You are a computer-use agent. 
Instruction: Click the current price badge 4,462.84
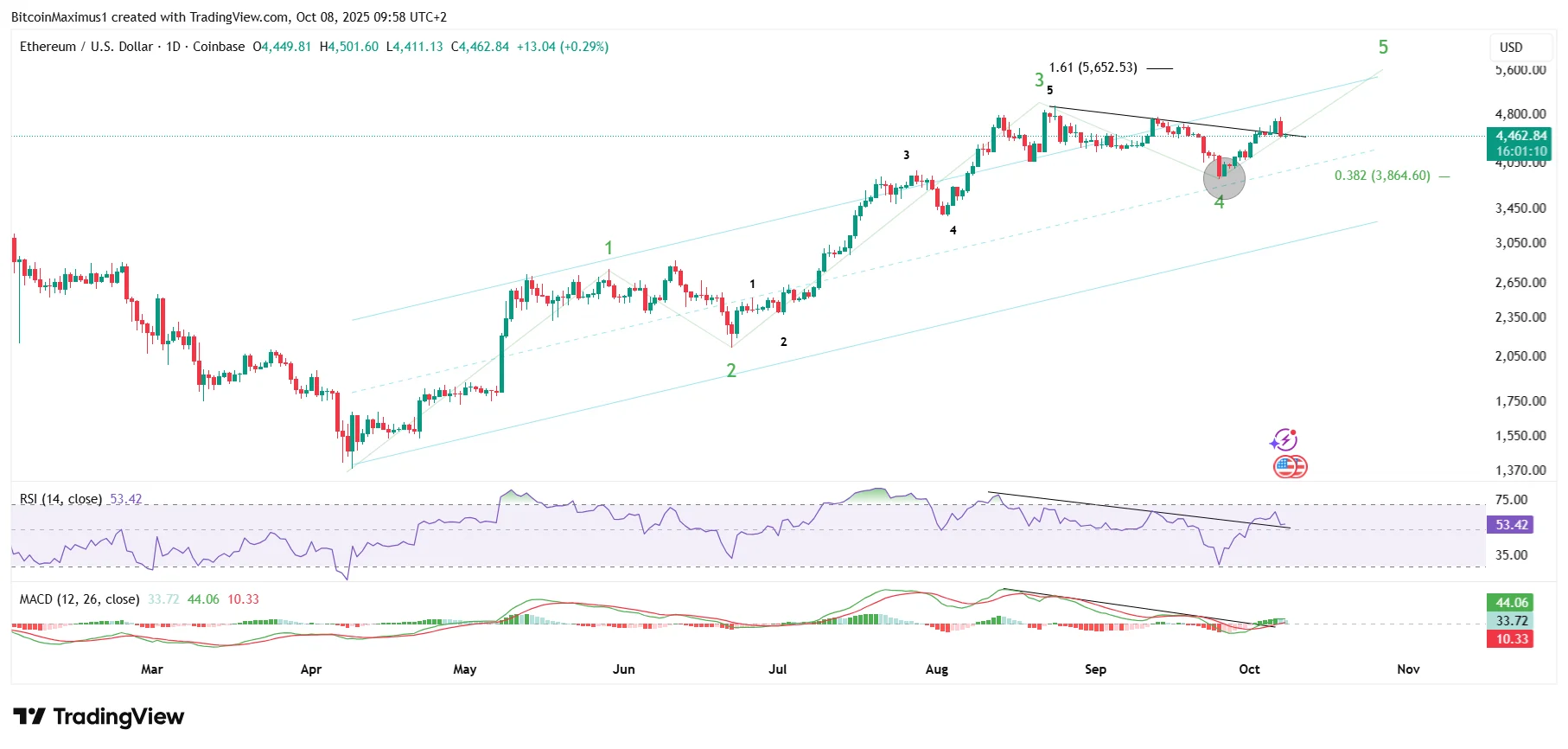1520,136
